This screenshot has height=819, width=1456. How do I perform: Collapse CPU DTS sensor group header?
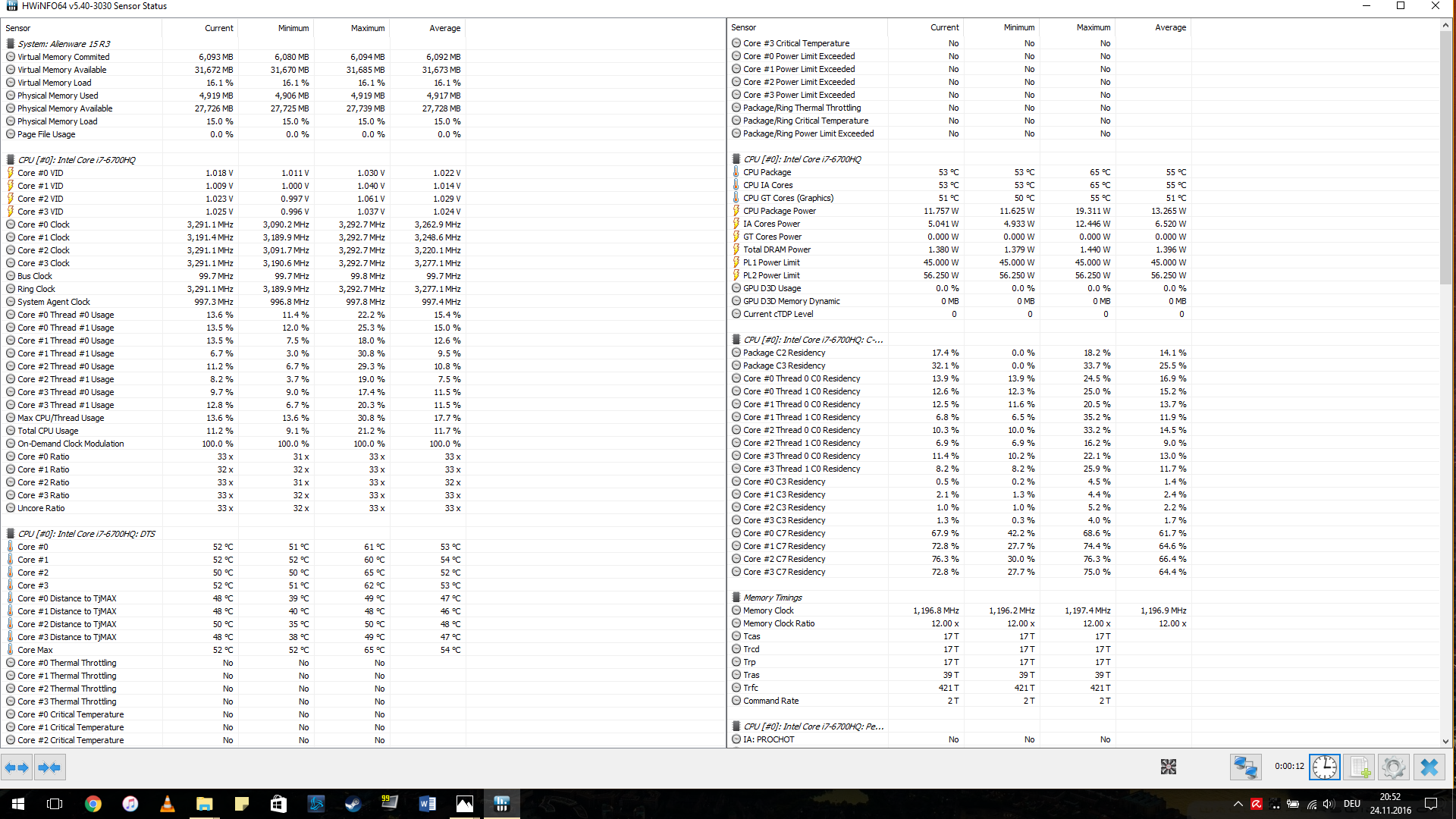(86, 534)
